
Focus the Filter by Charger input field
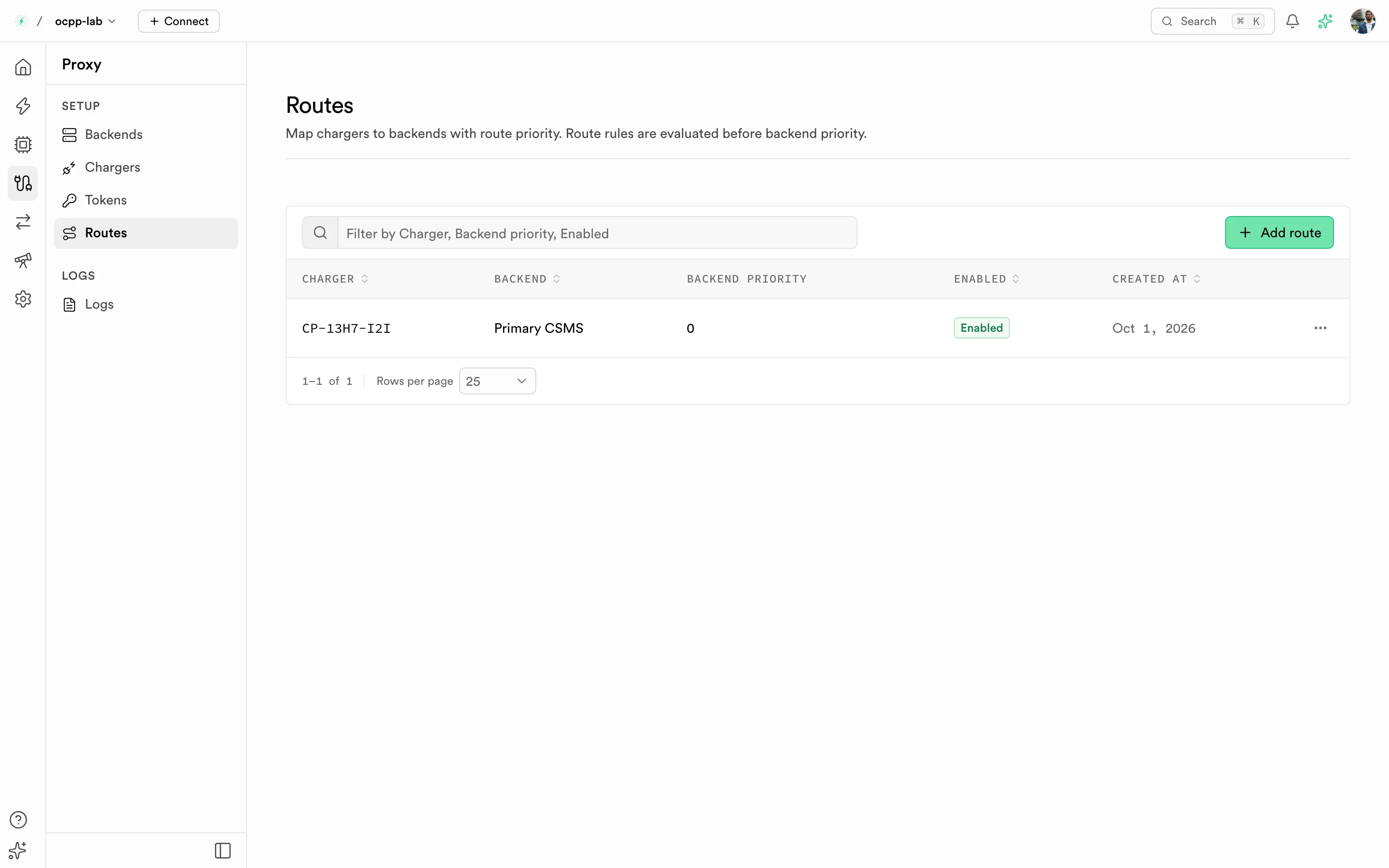tap(597, 232)
